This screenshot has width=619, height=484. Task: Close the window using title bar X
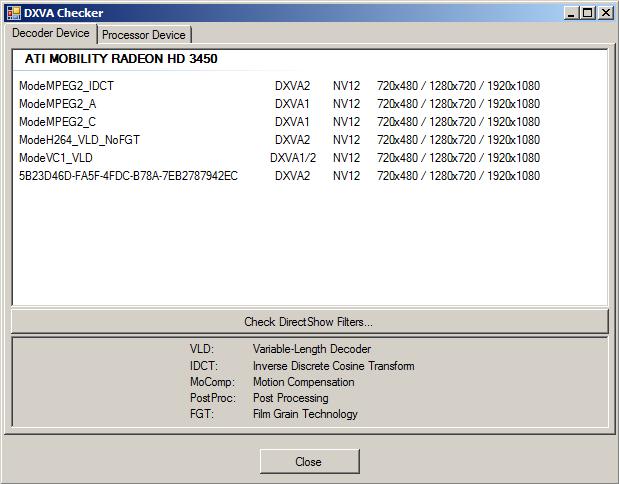coord(606,13)
